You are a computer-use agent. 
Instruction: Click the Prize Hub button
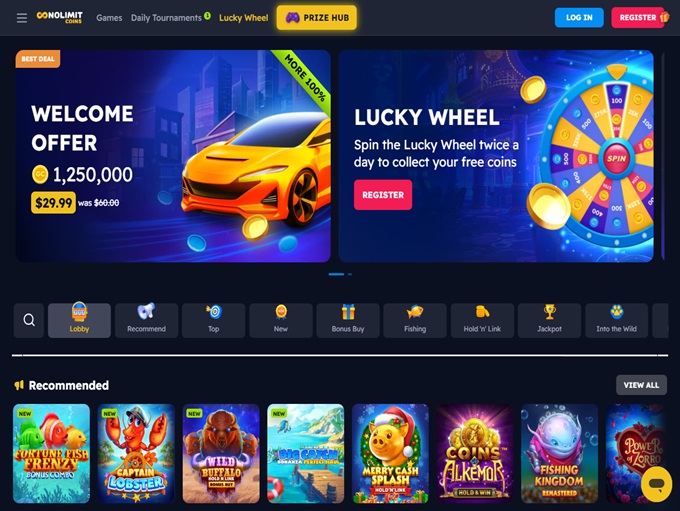tap(317, 18)
